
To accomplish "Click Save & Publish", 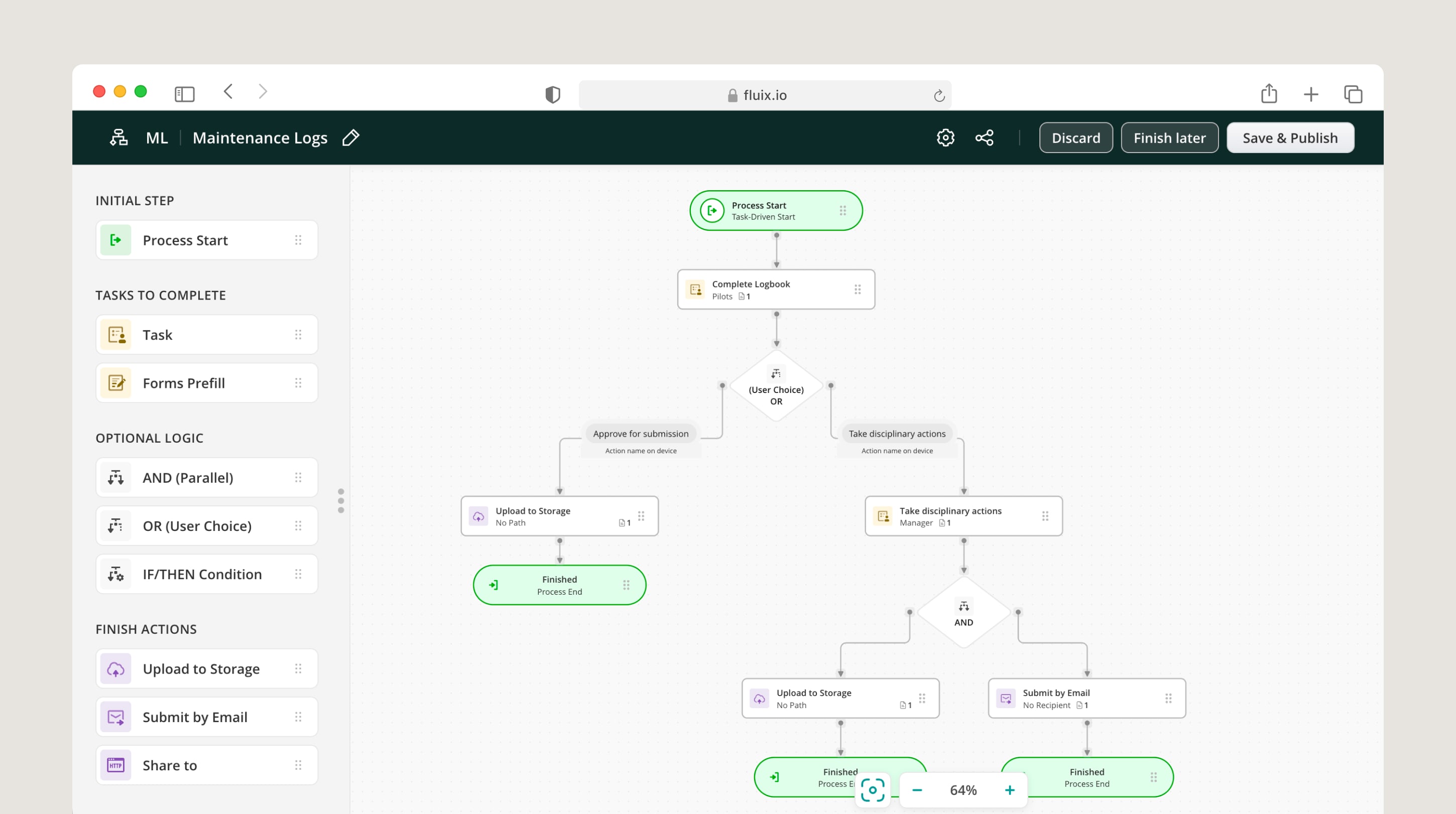I will [1290, 138].
